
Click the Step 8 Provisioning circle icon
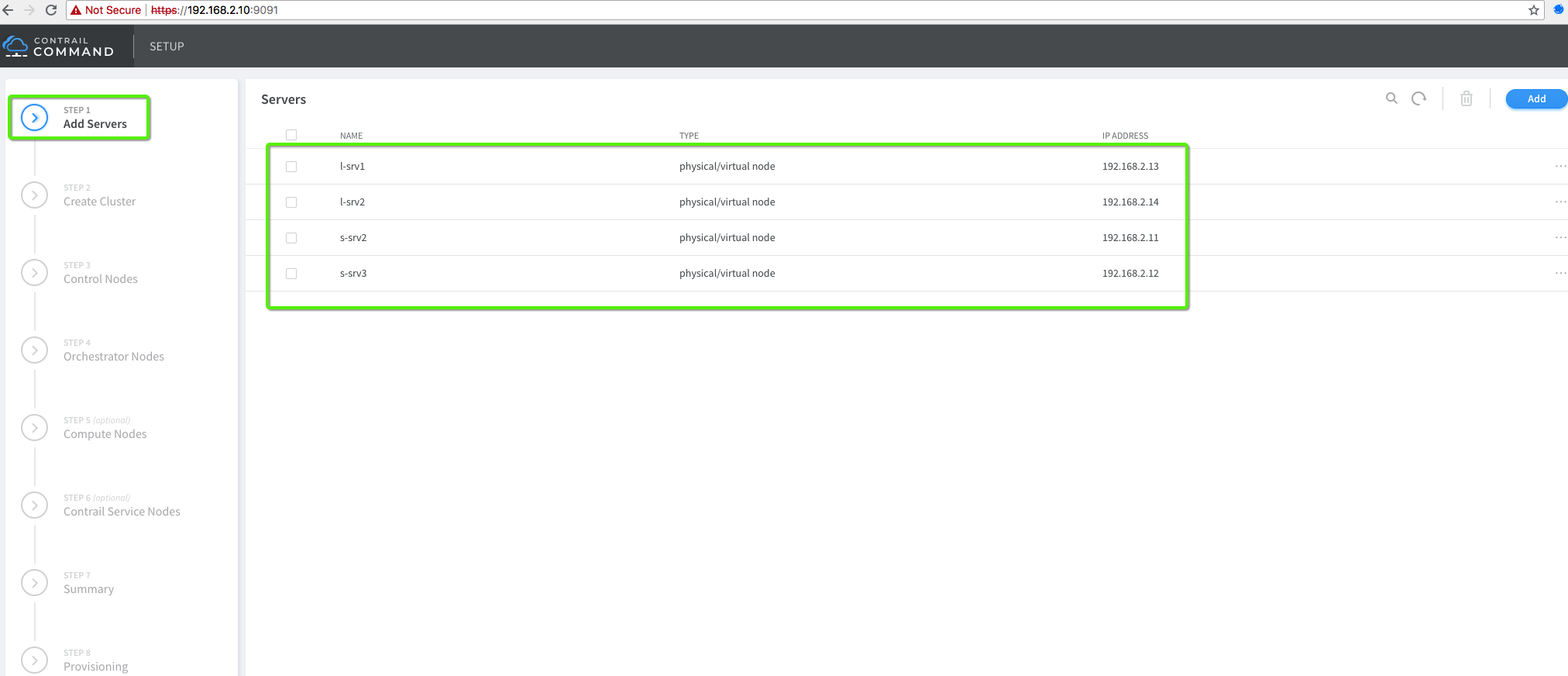35,660
